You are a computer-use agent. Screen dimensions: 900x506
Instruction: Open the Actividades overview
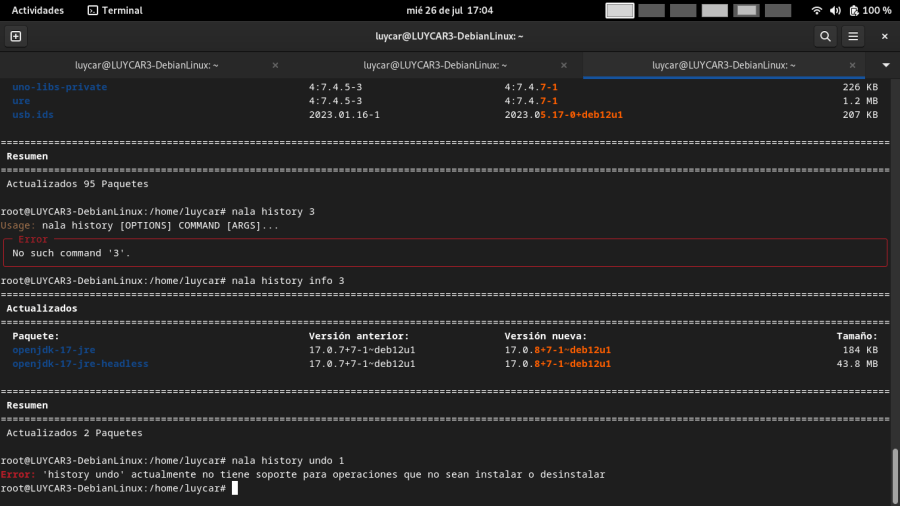(37, 10)
